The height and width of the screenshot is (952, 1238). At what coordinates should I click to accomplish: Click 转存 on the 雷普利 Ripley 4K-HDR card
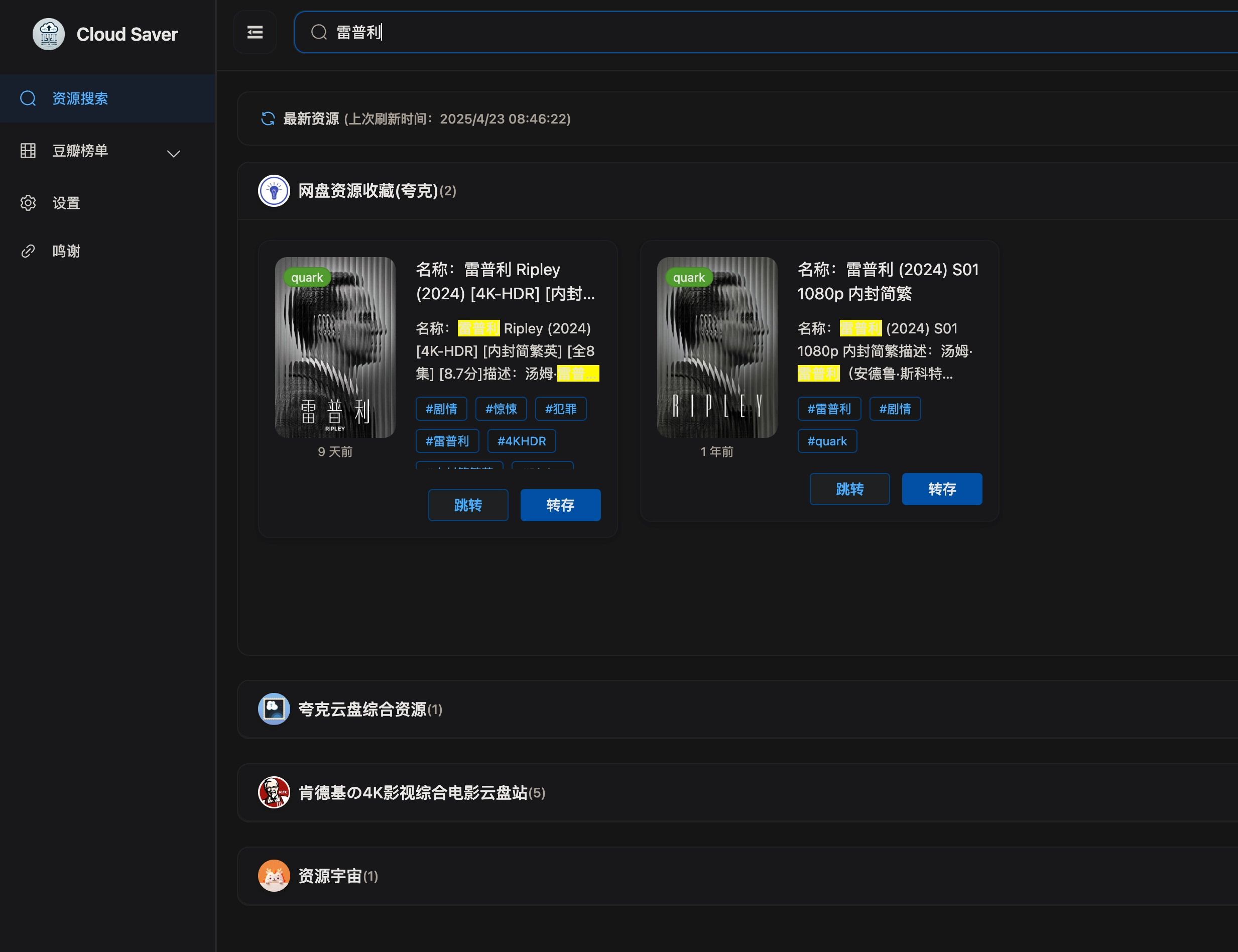(x=560, y=505)
